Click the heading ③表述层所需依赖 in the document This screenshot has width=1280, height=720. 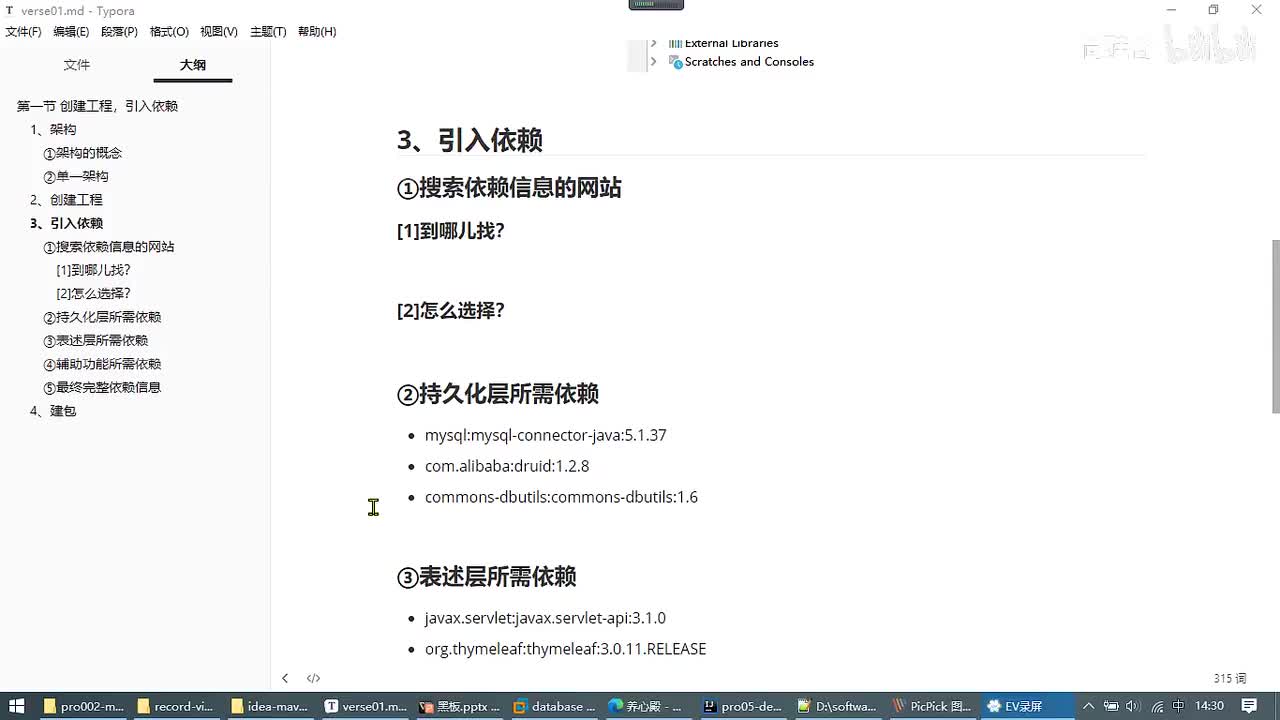[x=486, y=577]
